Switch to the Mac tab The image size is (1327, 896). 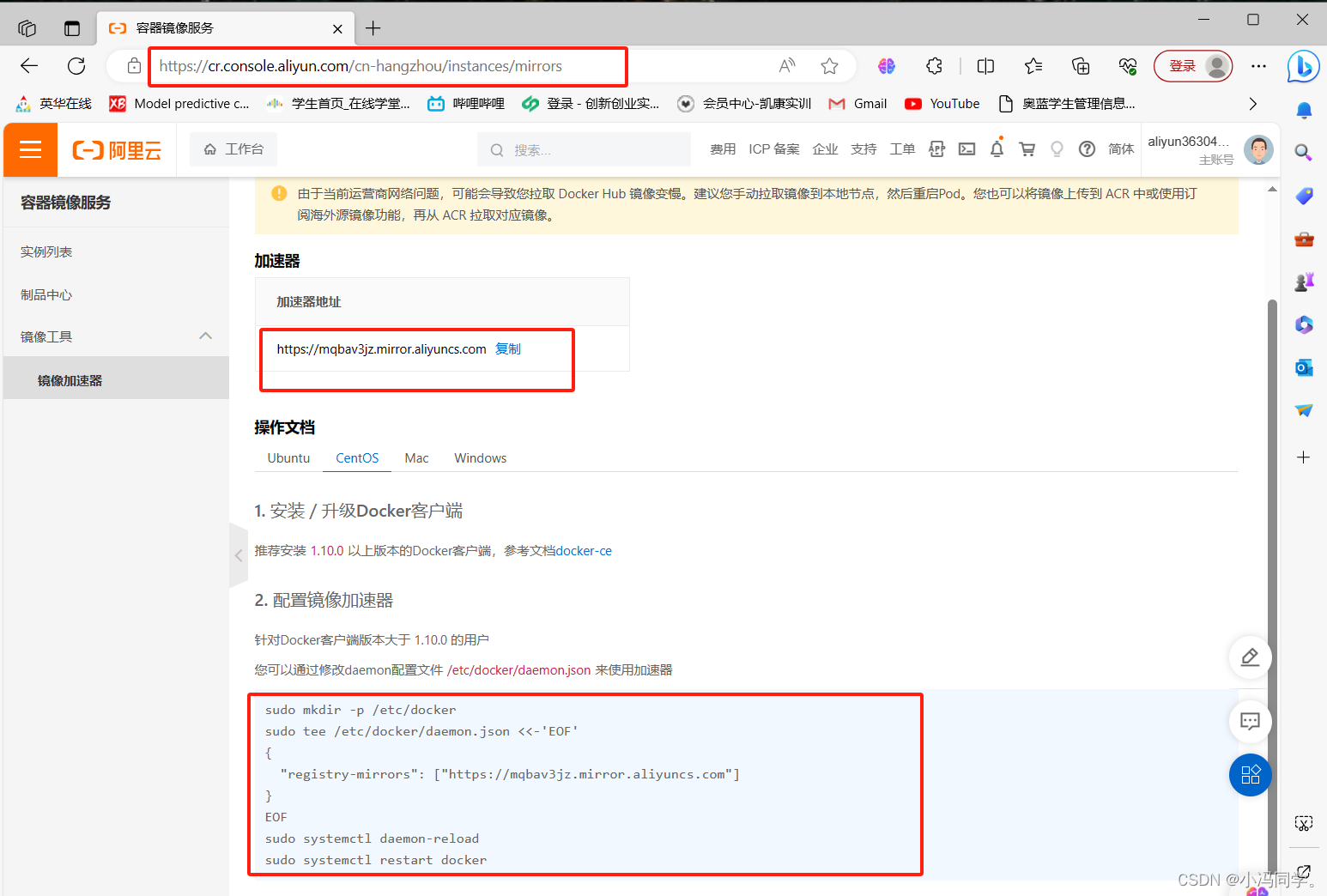[416, 458]
